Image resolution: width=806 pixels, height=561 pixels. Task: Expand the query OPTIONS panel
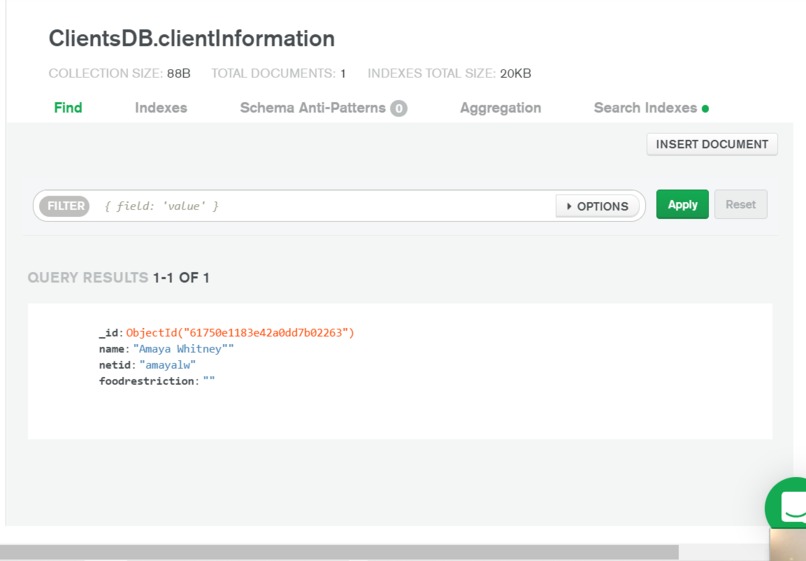597,206
